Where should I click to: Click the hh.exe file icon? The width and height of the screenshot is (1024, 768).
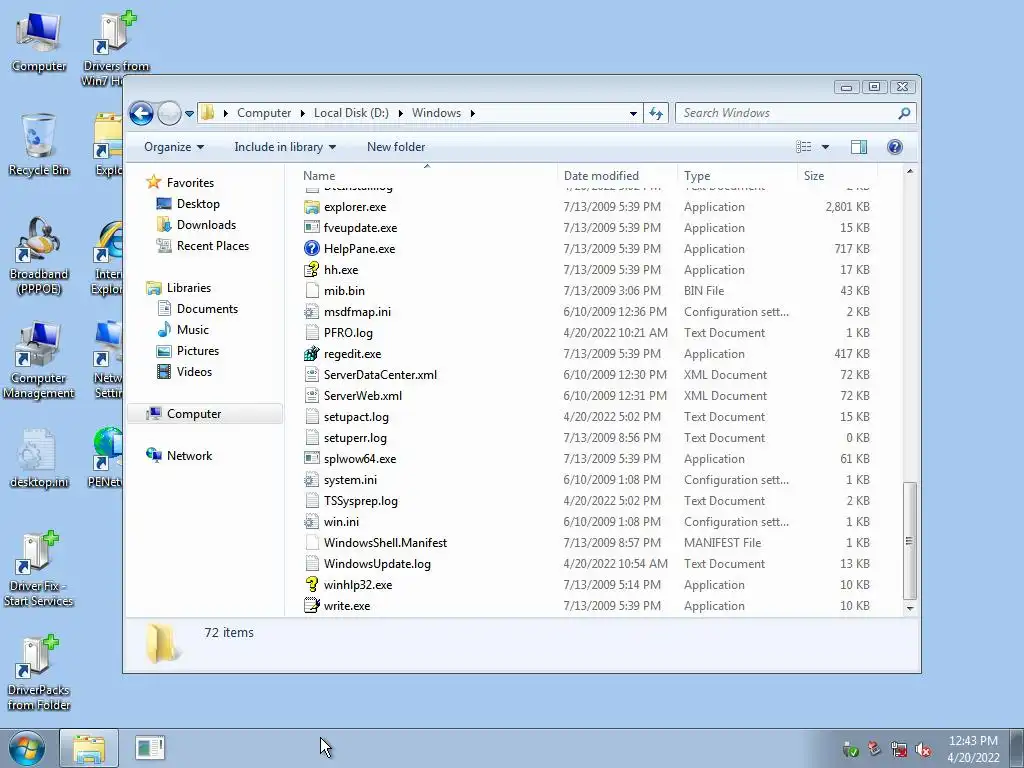pos(312,270)
